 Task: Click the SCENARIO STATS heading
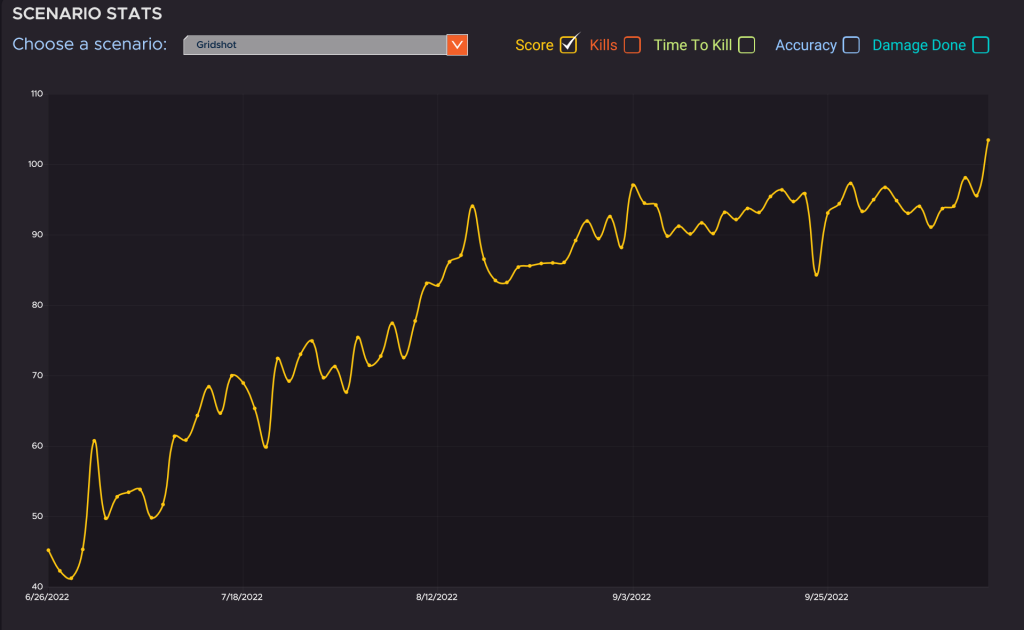click(87, 14)
